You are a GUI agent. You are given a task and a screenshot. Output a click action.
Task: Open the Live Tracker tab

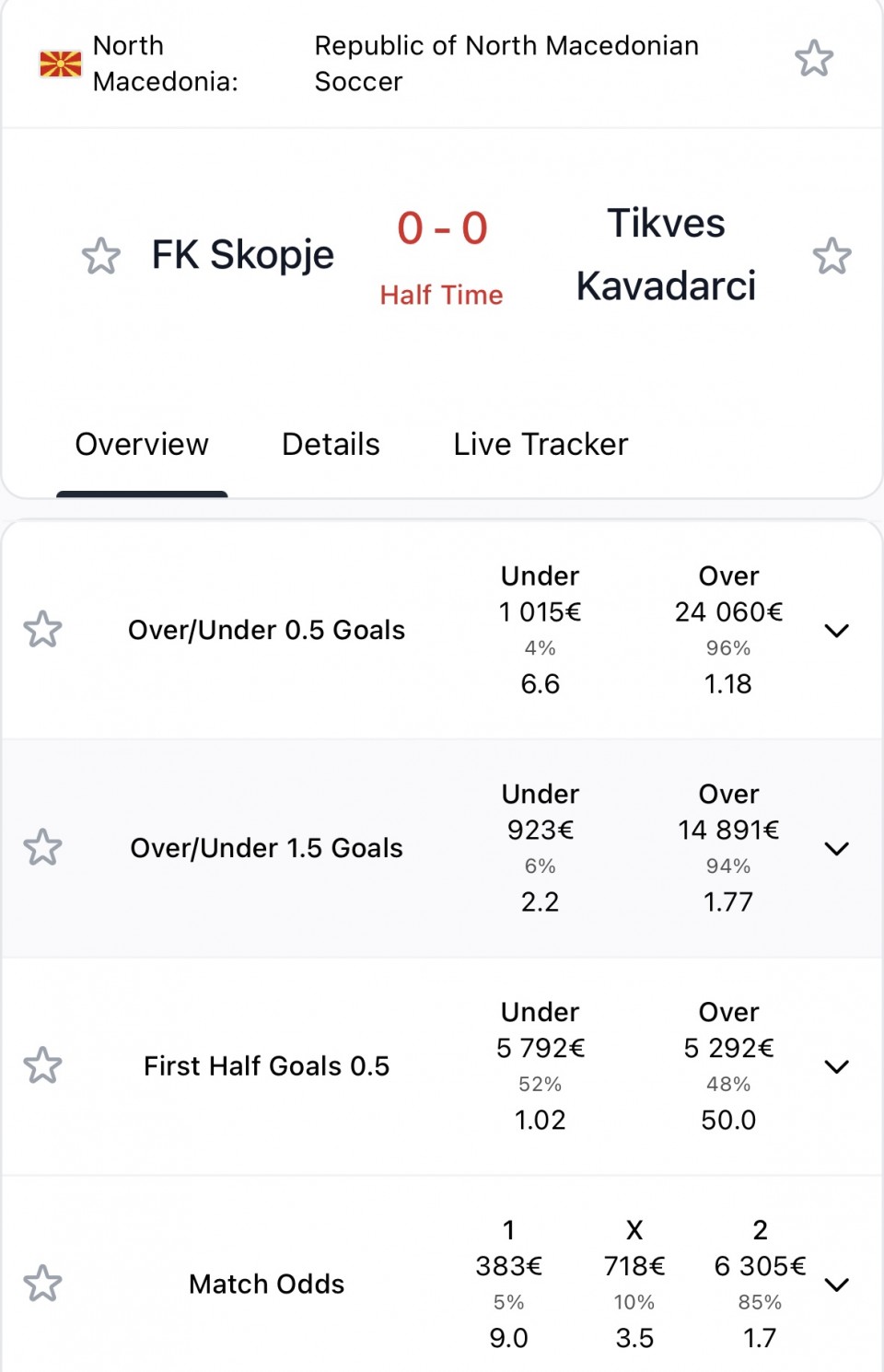[541, 444]
